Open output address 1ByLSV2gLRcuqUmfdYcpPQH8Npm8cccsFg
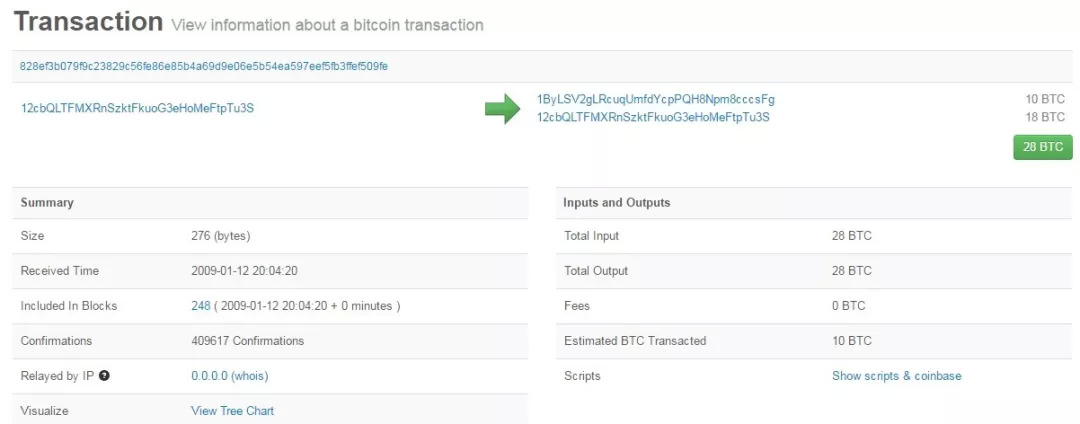Screen dimensions: 1080x424 tap(655, 99)
